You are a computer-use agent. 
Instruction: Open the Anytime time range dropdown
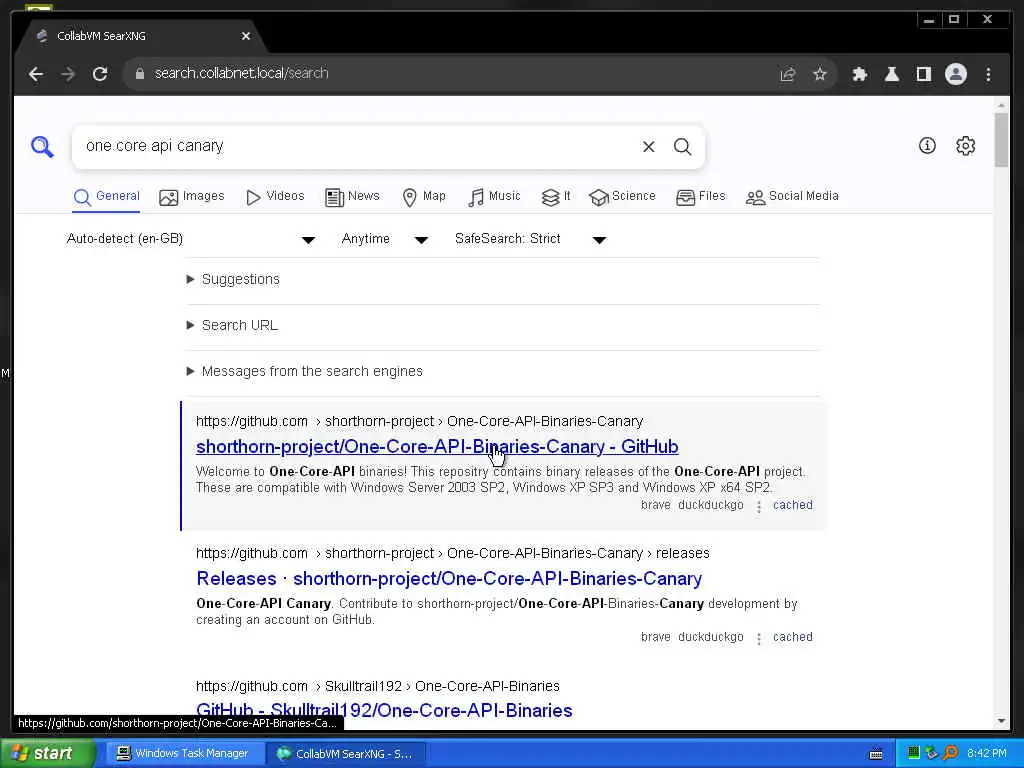pos(385,239)
